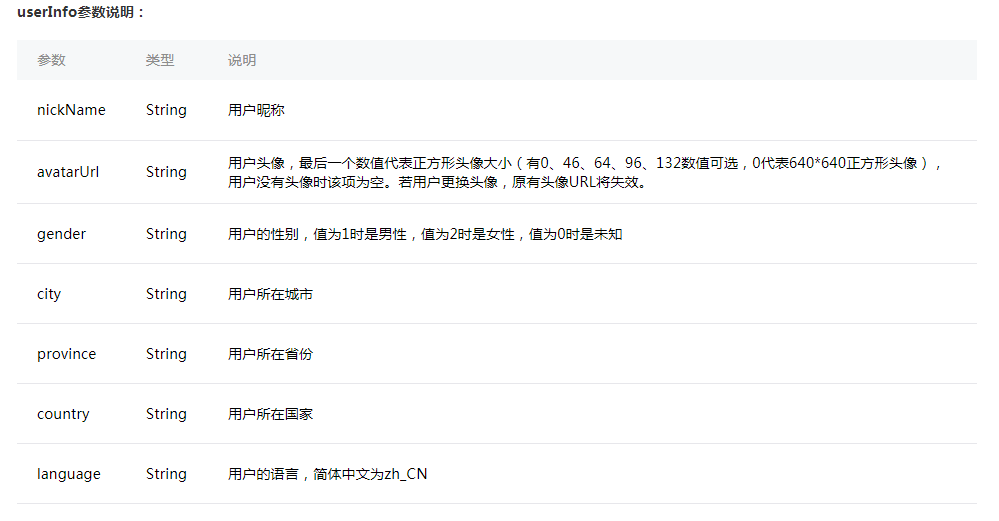Click String type in language row
This screenshot has height=521, width=999.
pyautogui.click(x=166, y=474)
